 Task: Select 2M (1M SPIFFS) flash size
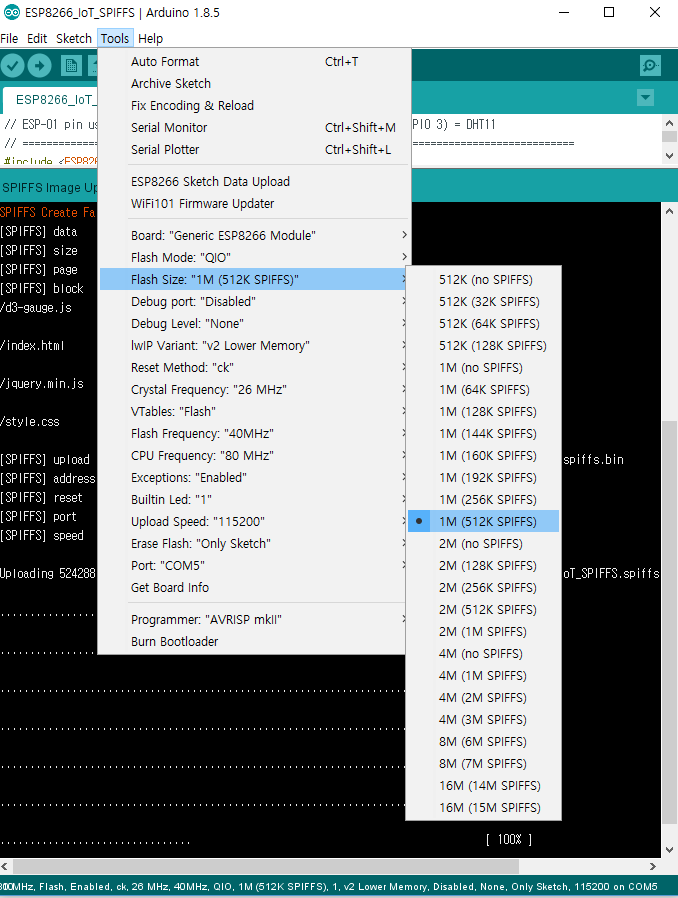[x=483, y=632]
